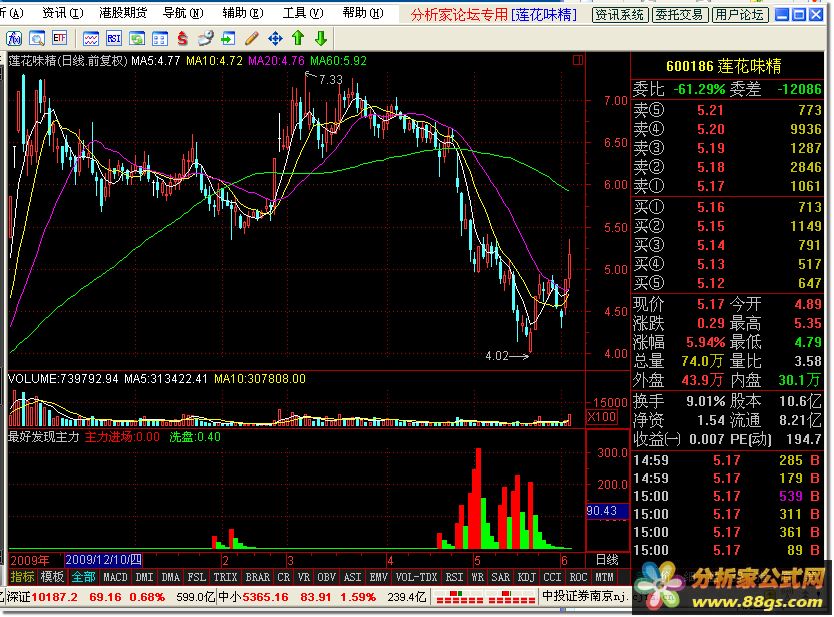Switch to the SAR indicator tab
The image size is (834, 617).
pos(501,577)
